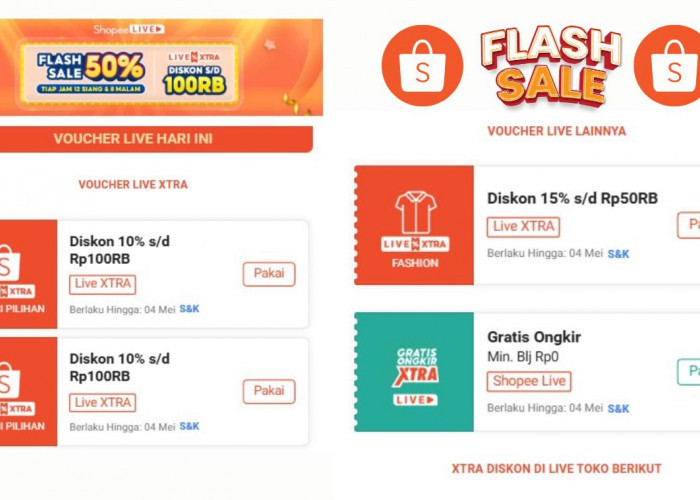Click the Xtra Diskon di Live Toko Berikut heading
Viewport: 700px width, 500px height.
556,468
